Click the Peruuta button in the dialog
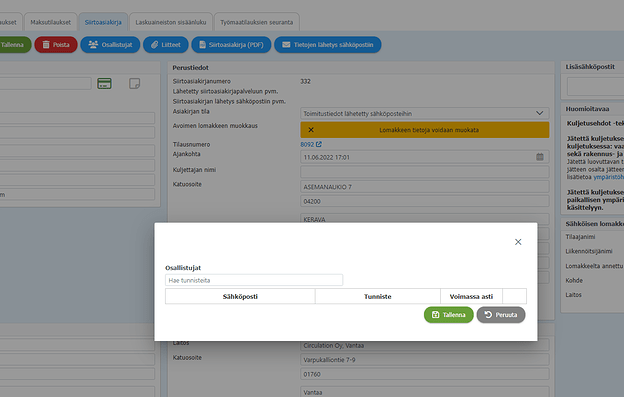The height and width of the screenshot is (397, 624). coord(501,315)
